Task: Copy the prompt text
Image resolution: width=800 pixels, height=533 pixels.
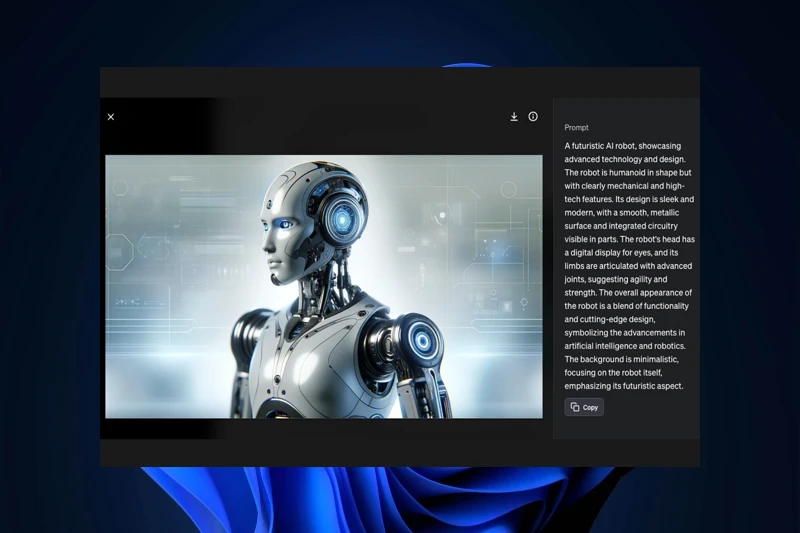Action: (584, 407)
